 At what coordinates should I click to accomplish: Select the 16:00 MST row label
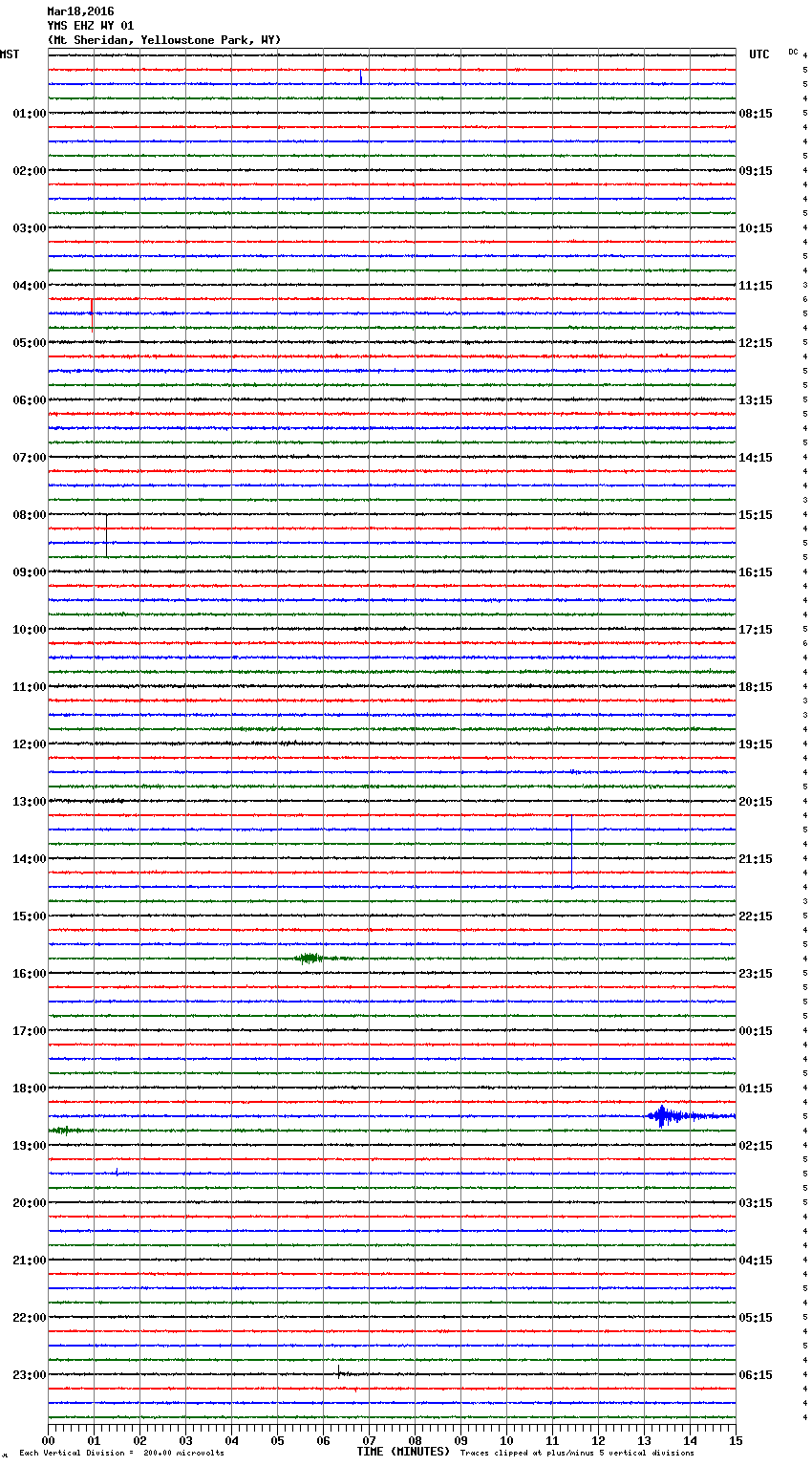click(29, 974)
